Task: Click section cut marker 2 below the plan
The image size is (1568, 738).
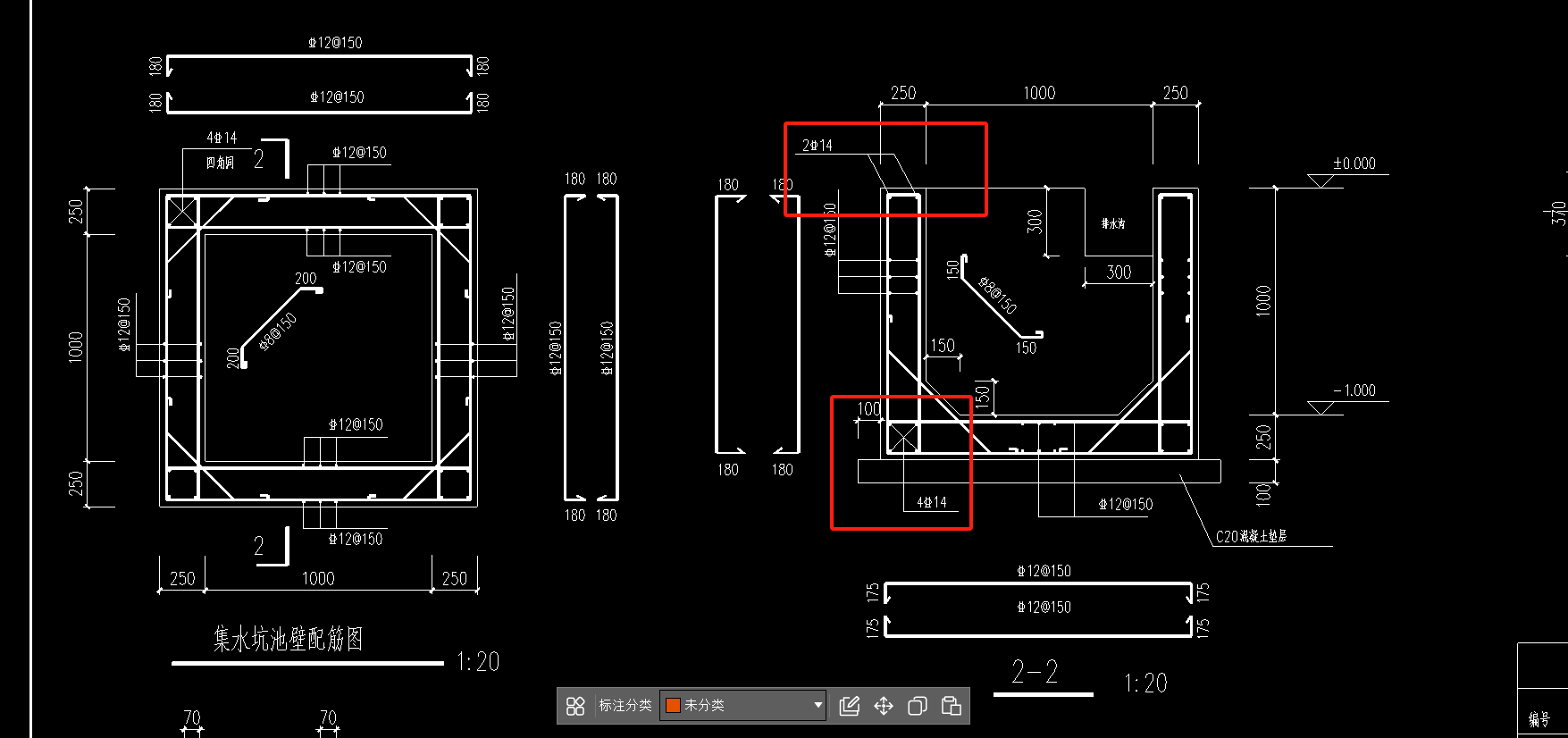Action: point(258,546)
